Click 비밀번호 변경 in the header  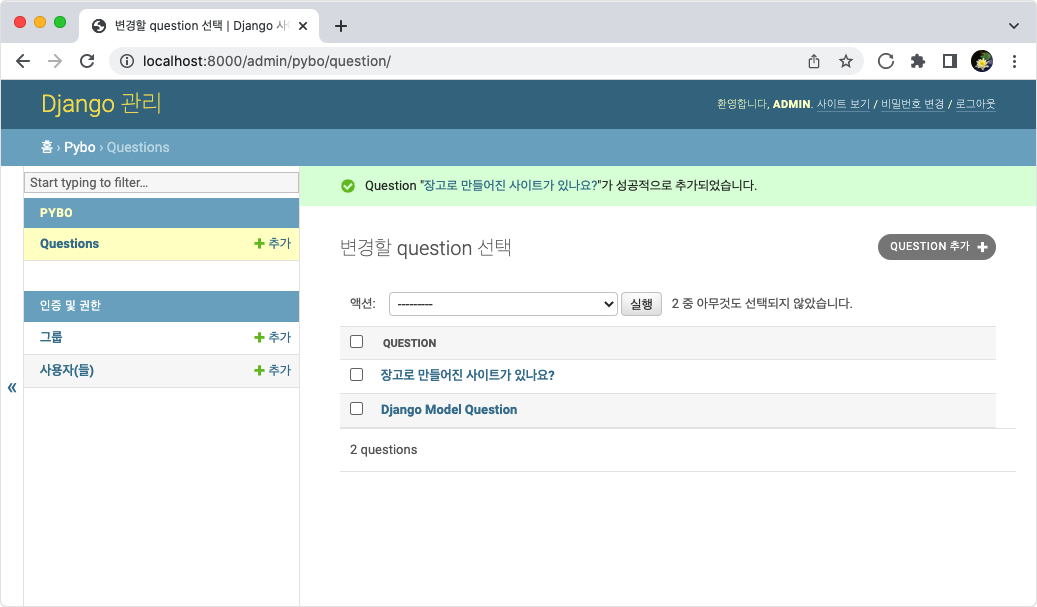pos(913,104)
